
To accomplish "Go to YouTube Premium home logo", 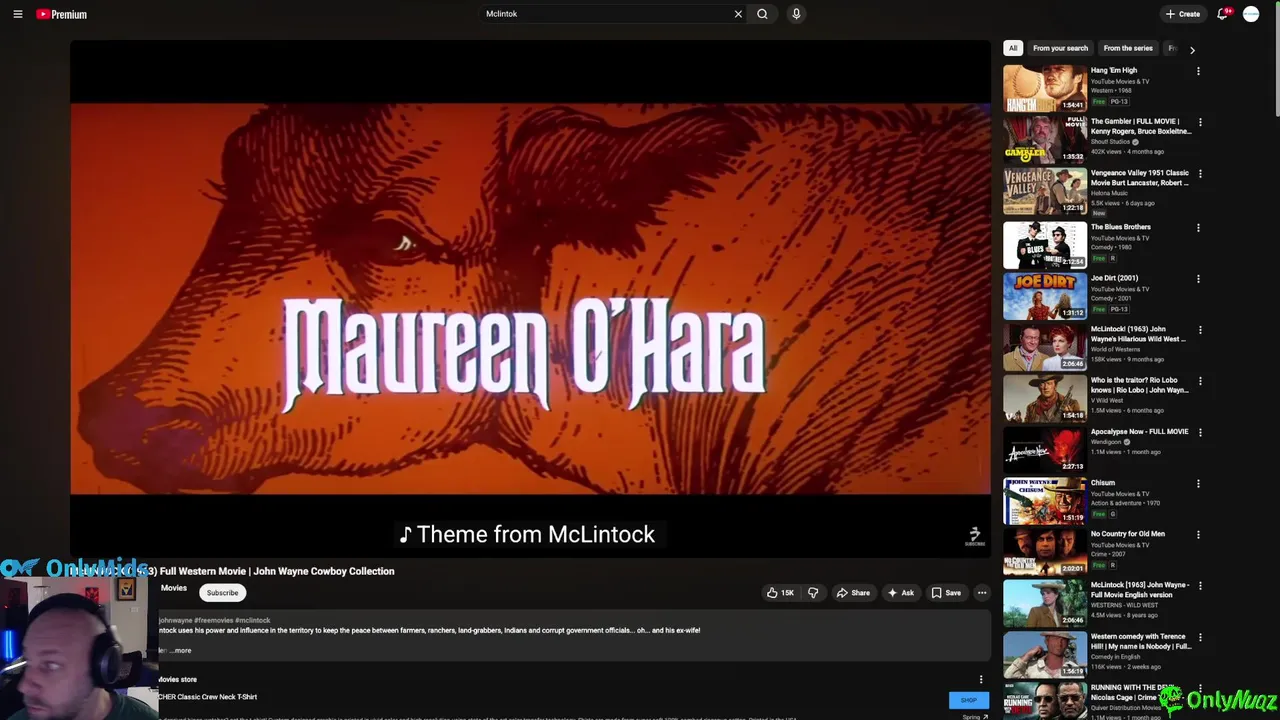I will tap(62, 14).
